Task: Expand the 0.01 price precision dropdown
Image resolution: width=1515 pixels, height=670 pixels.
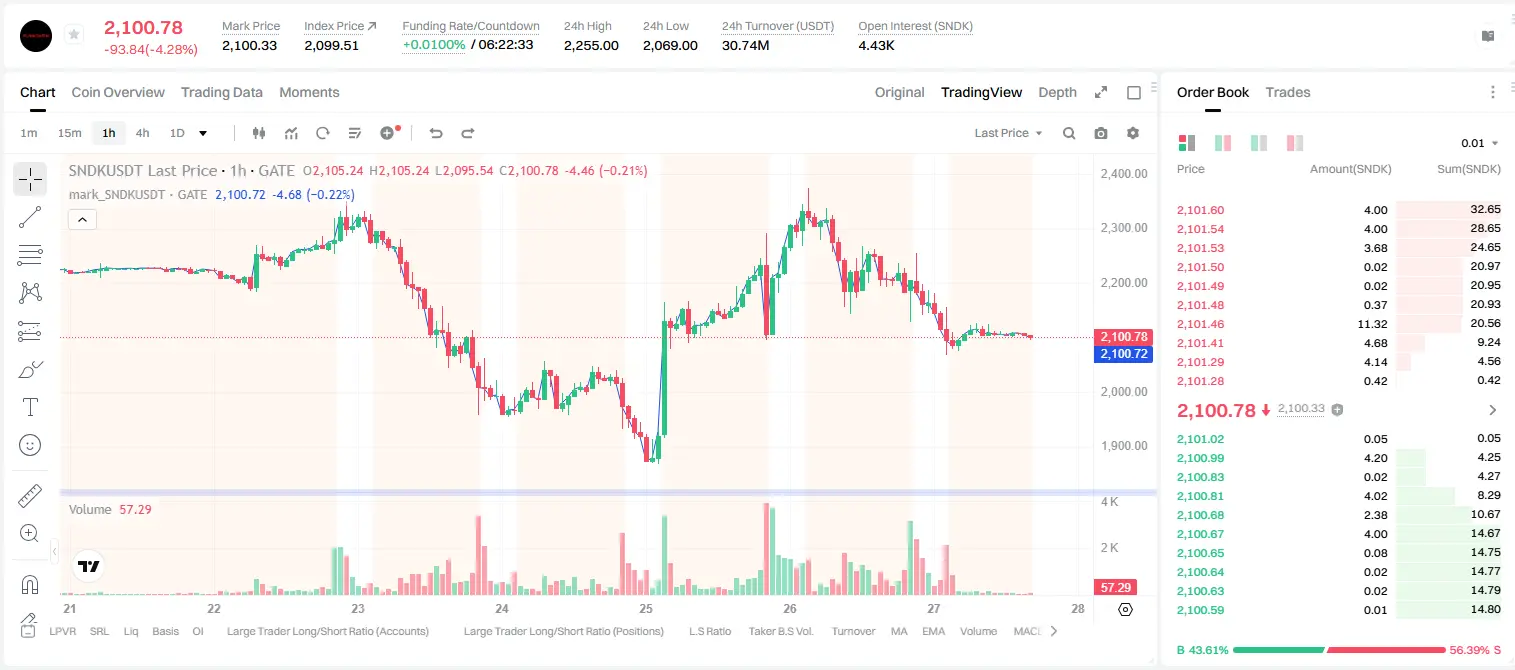Action: [x=1479, y=143]
